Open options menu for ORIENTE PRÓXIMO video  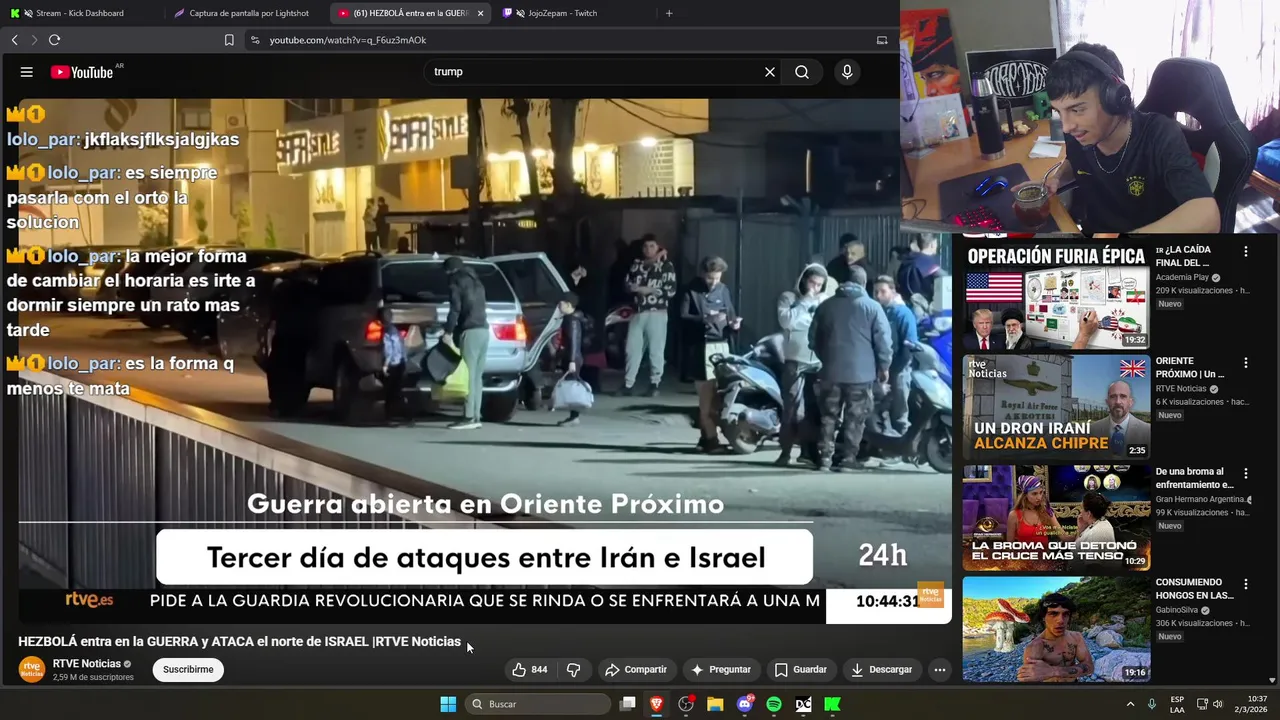click(x=1246, y=363)
